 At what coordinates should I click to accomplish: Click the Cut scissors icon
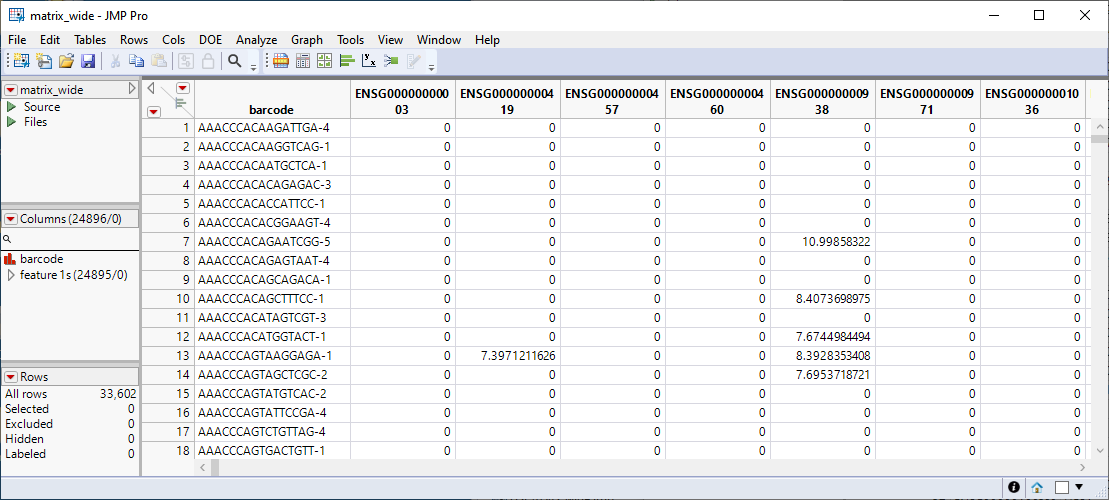[114, 61]
